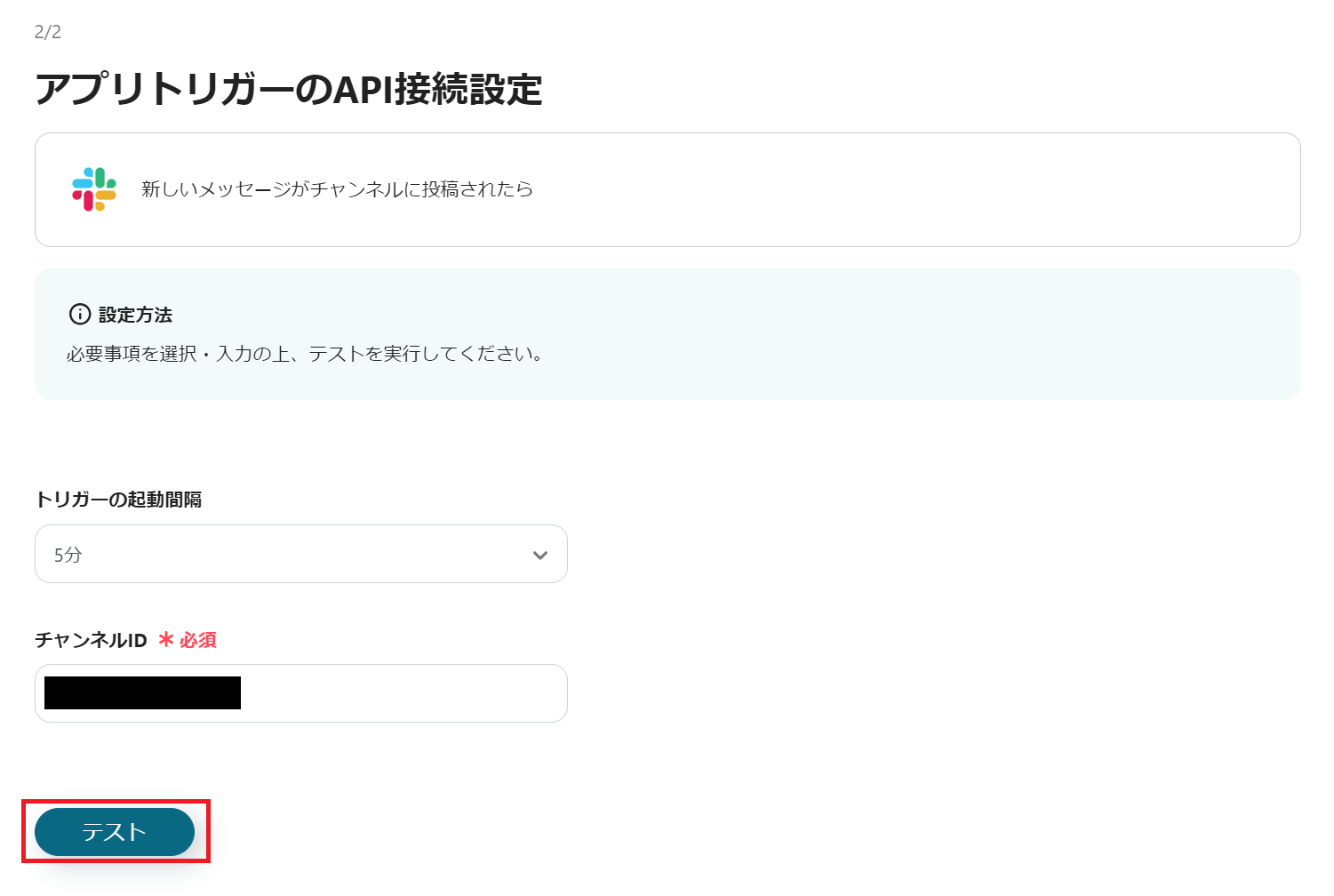The height and width of the screenshot is (896, 1334).
Task: Click the Slack logo icon
Action: pyautogui.click(x=94, y=188)
